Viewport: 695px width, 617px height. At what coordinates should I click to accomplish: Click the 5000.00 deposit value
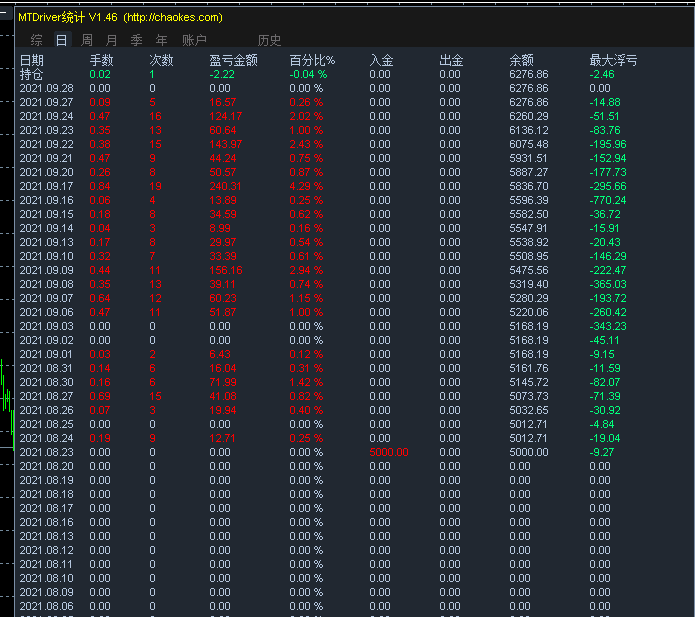click(389, 453)
